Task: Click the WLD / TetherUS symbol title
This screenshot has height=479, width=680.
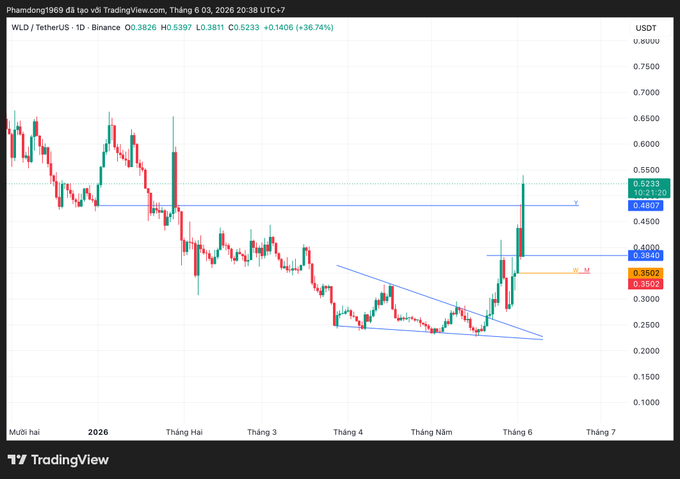Action: coord(40,27)
